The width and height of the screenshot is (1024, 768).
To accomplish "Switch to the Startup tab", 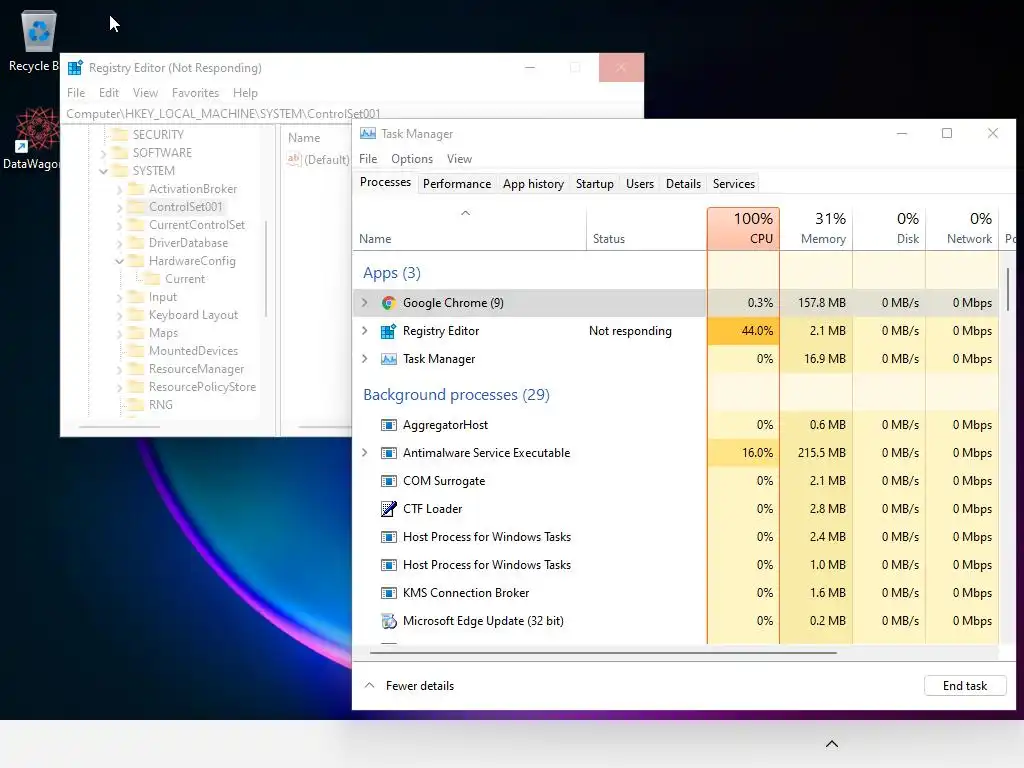I will [x=594, y=184].
